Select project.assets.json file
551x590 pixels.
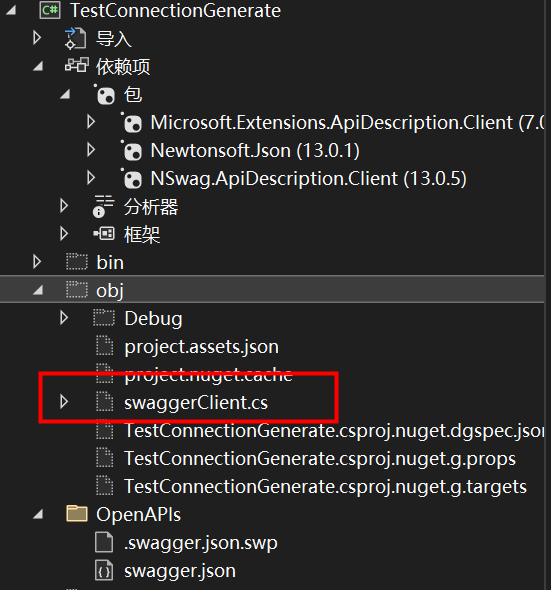(201, 347)
